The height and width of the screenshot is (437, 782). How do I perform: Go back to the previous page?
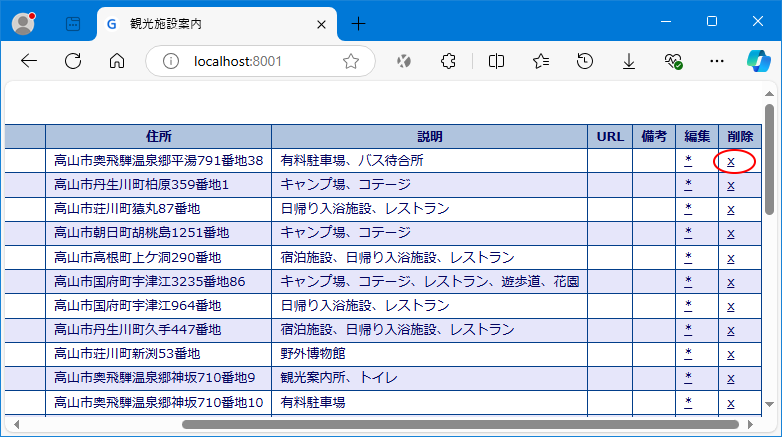click(x=29, y=61)
